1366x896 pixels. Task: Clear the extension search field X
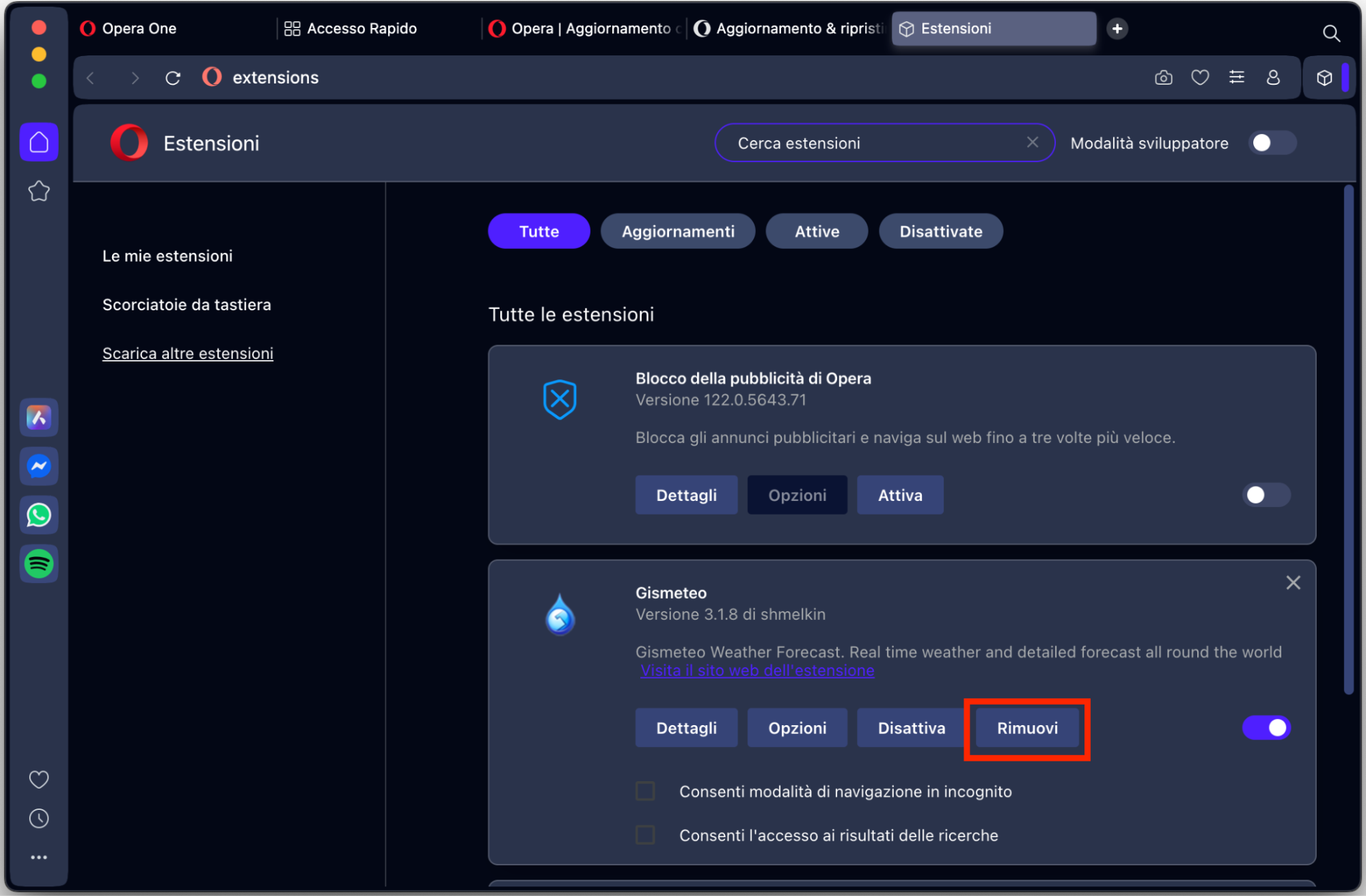coord(1032,142)
